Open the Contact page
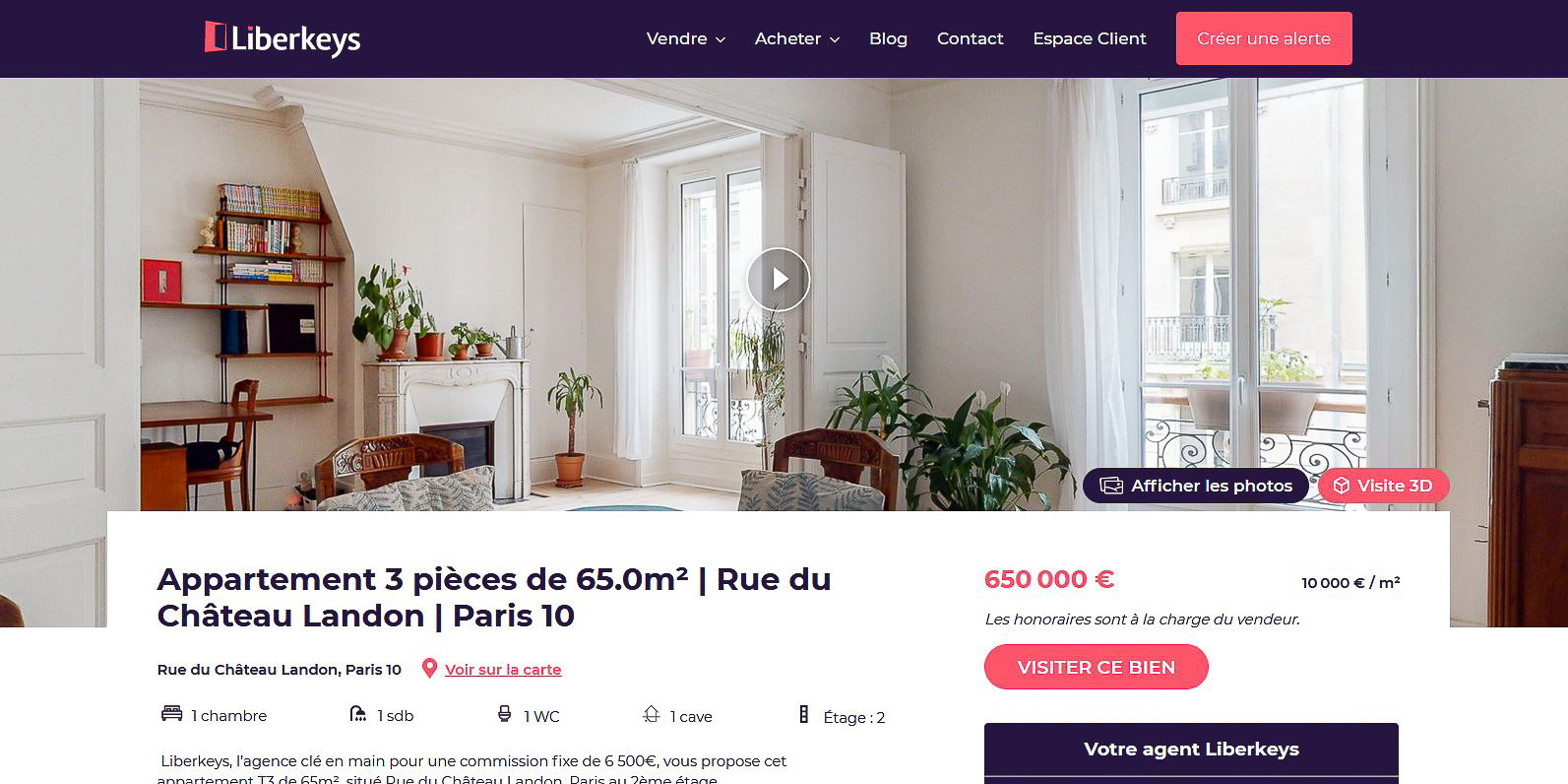Image resolution: width=1568 pixels, height=784 pixels. pyautogui.click(x=970, y=38)
